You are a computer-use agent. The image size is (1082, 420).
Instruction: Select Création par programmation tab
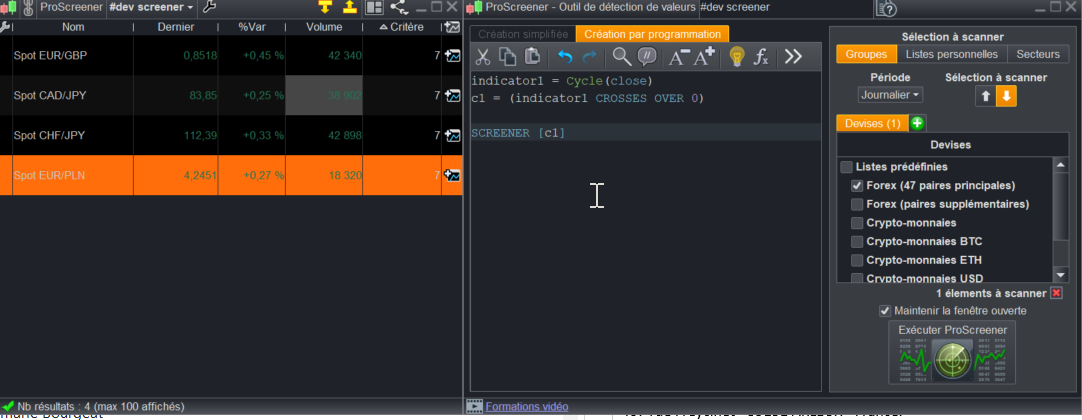[x=652, y=34]
